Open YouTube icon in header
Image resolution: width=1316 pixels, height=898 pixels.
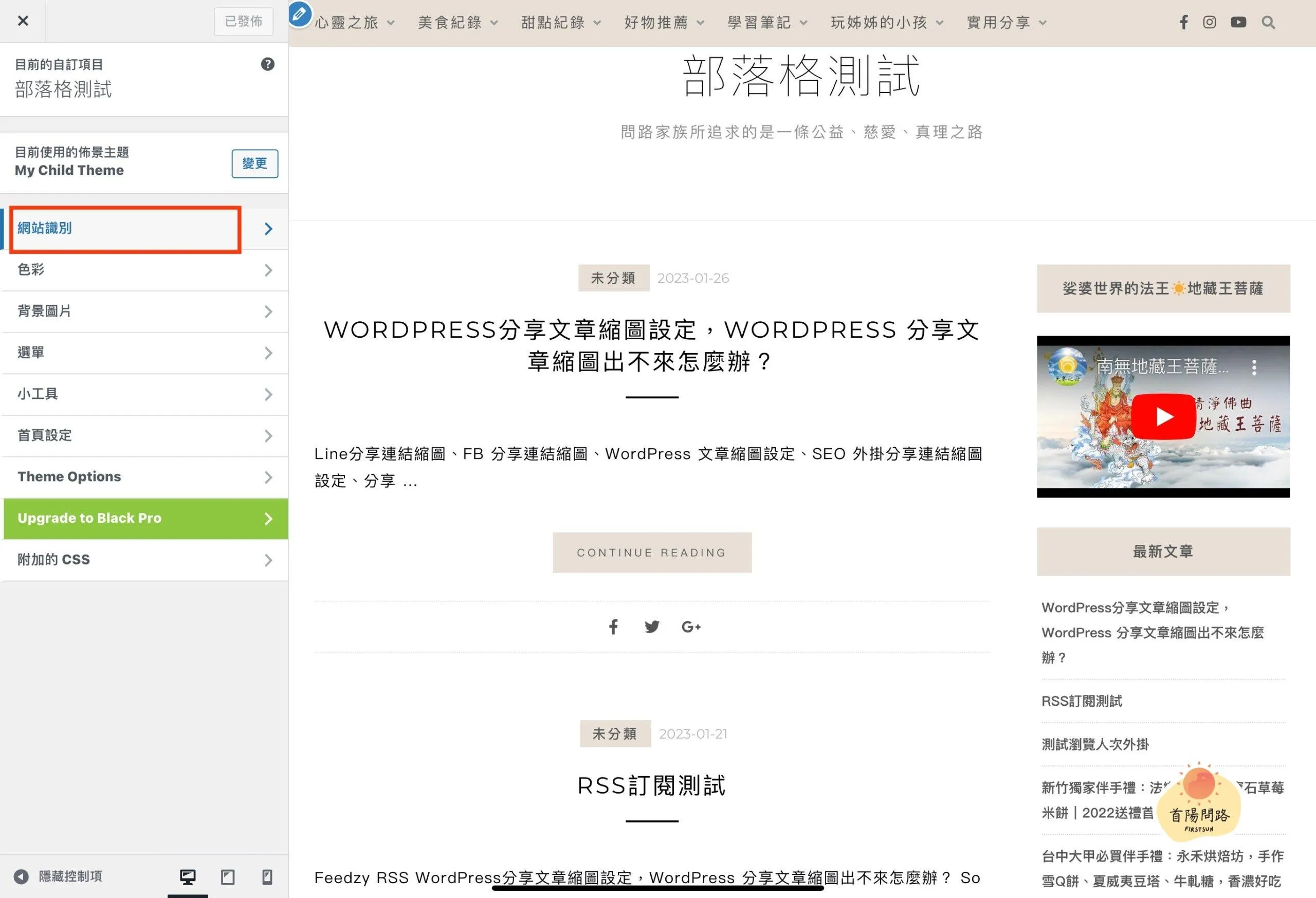1238,22
